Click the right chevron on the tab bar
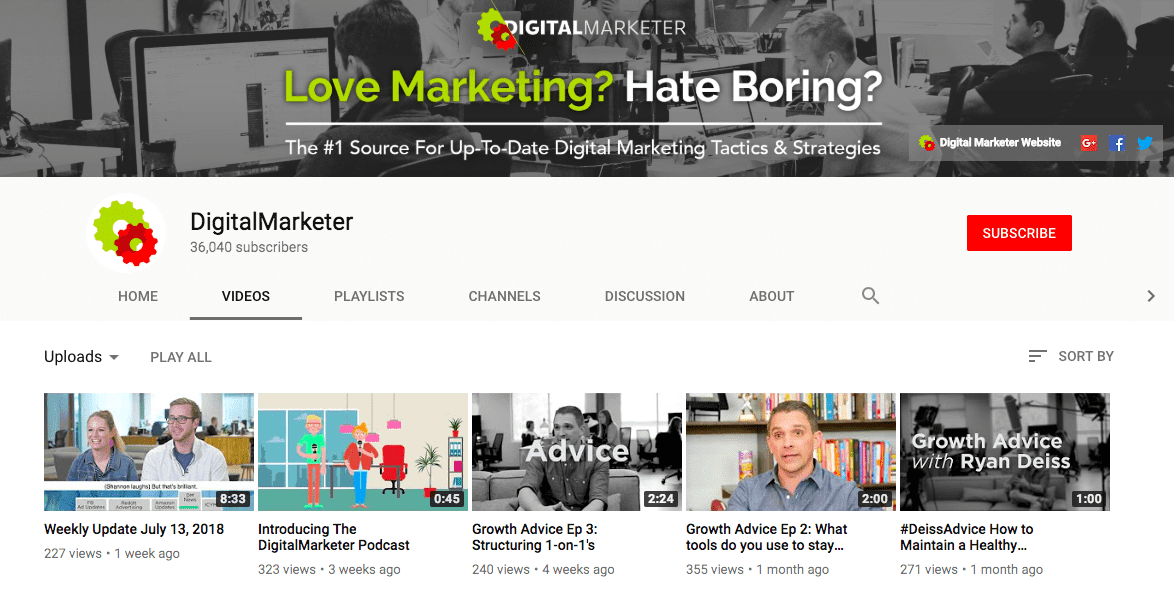The image size is (1174, 591). click(x=1151, y=296)
